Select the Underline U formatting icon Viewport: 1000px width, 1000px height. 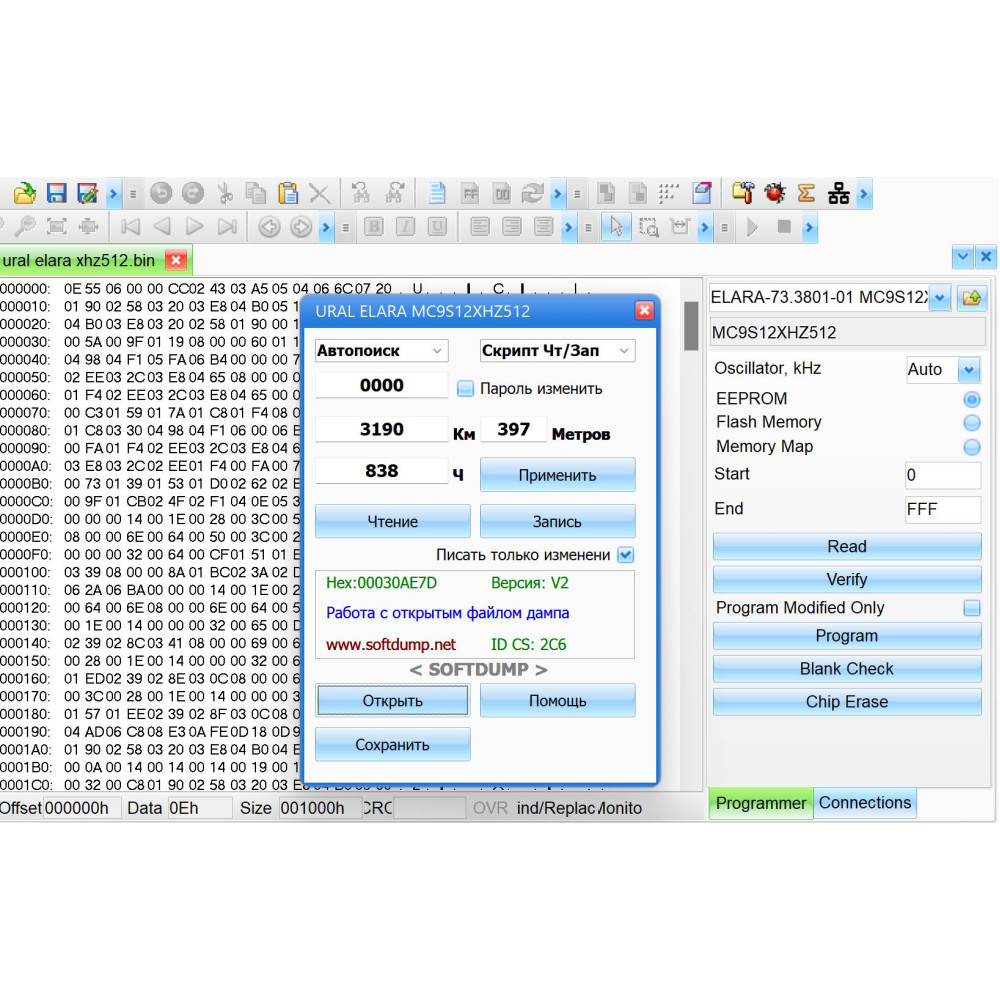437,227
